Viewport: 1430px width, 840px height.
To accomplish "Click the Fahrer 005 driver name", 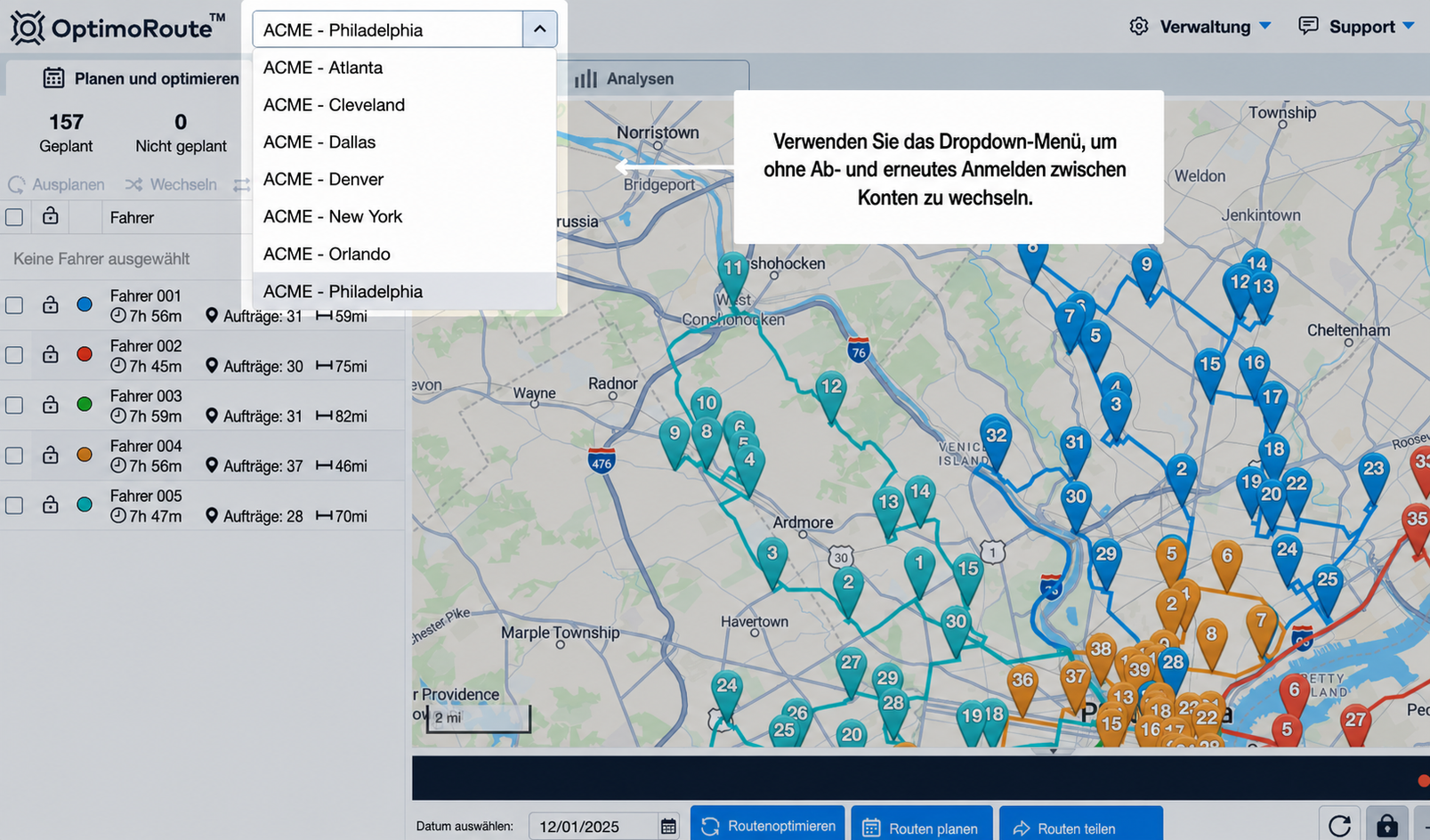I will [146, 496].
